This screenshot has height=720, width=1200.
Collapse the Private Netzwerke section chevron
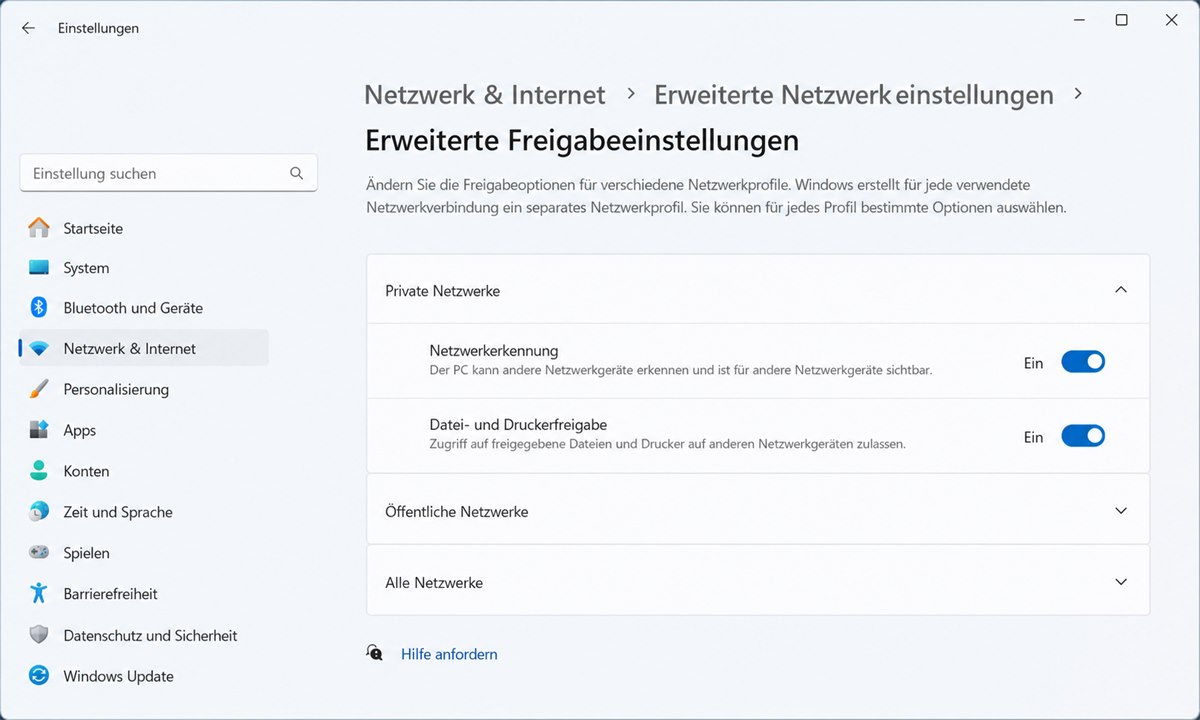click(1121, 290)
